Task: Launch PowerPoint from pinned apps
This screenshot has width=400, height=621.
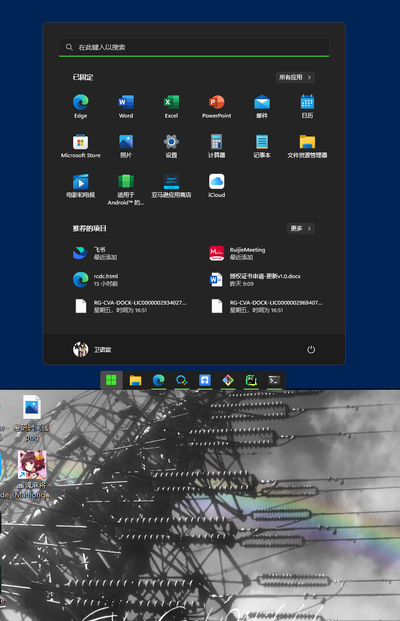Action: coord(217,106)
